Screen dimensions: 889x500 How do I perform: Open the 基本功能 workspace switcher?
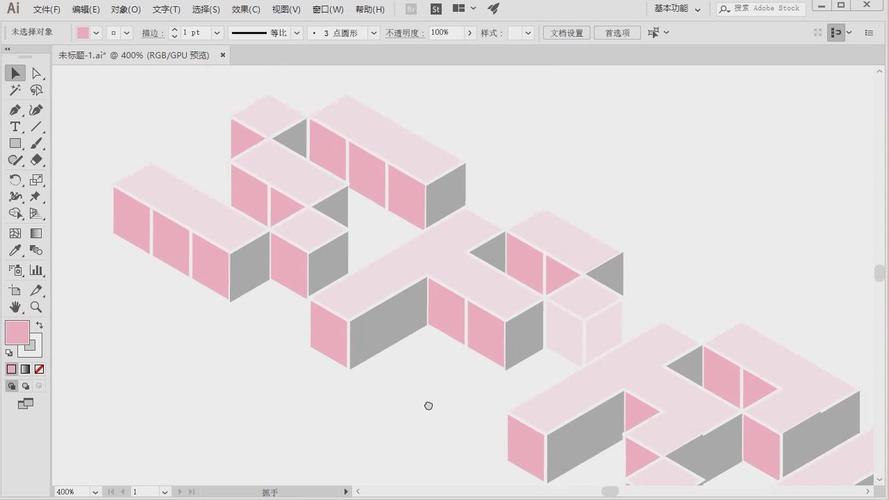coord(677,9)
